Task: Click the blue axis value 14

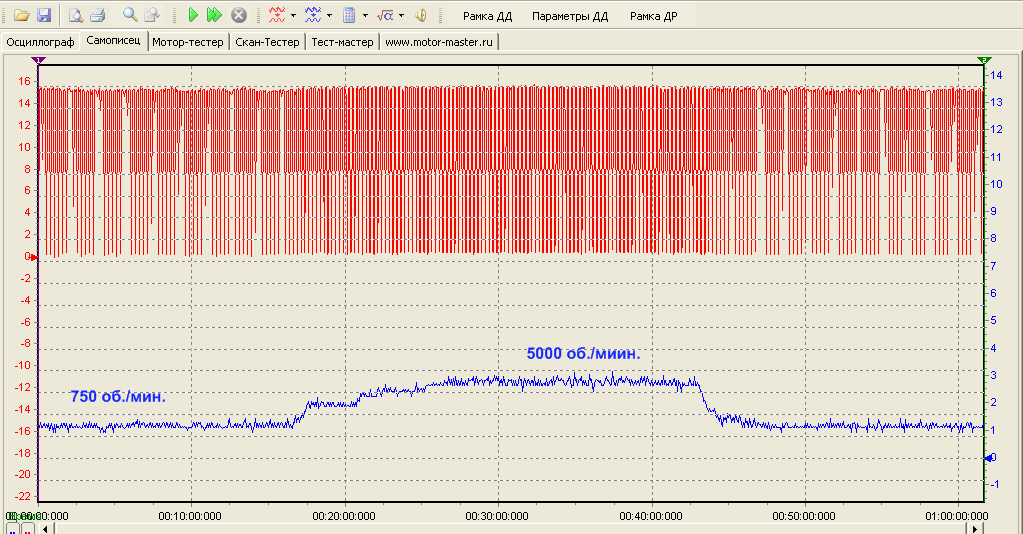Action: (x=996, y=75)
